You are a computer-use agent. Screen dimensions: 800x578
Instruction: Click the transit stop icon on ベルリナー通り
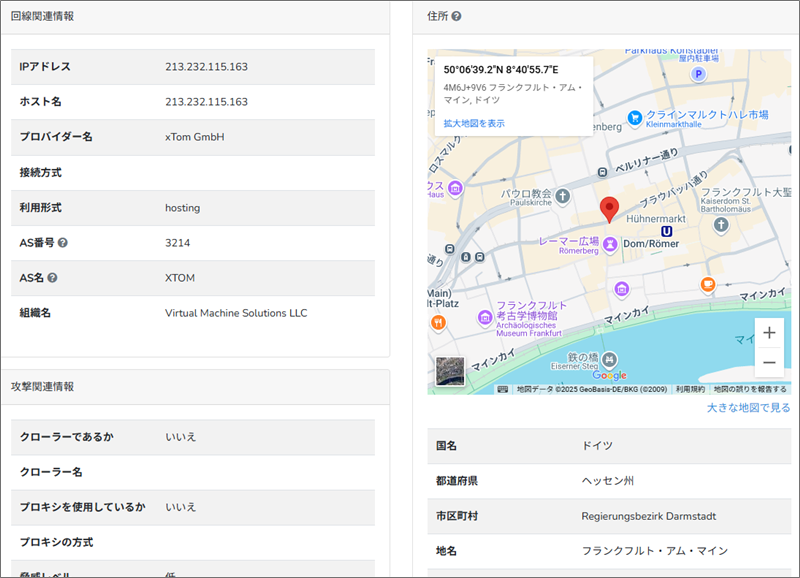pyautogui.click(x=603, y=172)
